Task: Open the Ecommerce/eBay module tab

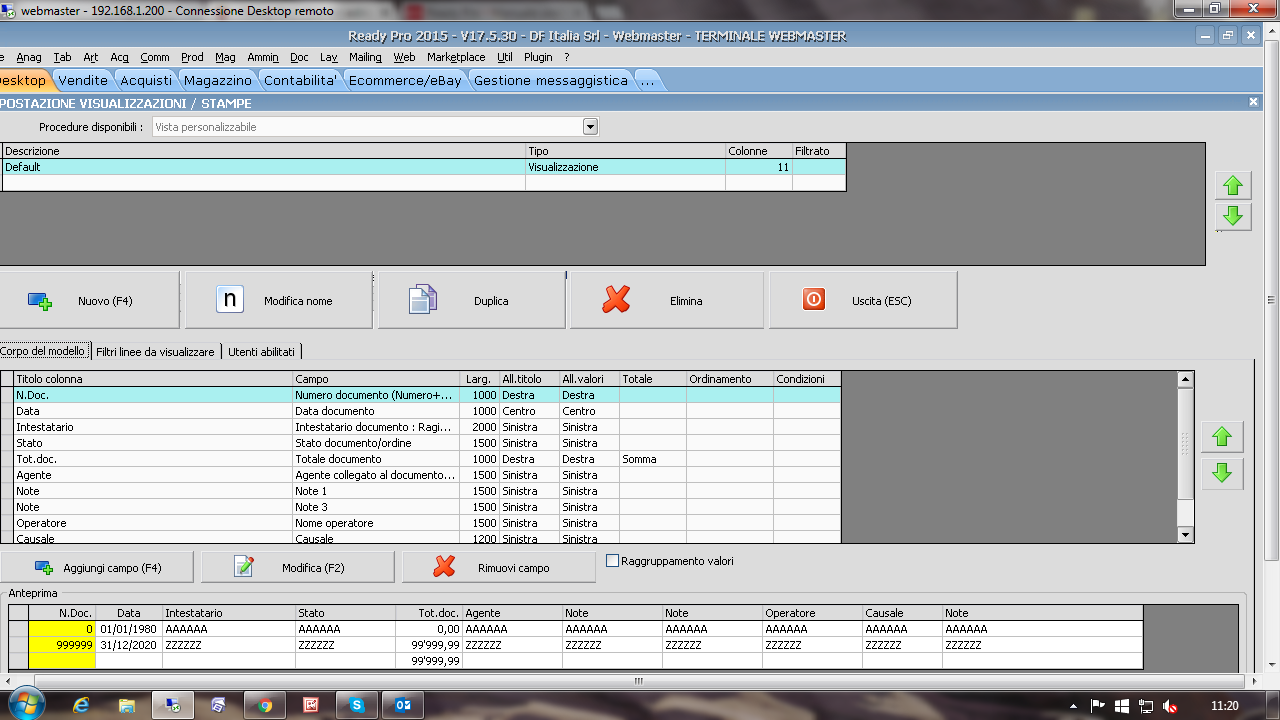Action: 405,80
